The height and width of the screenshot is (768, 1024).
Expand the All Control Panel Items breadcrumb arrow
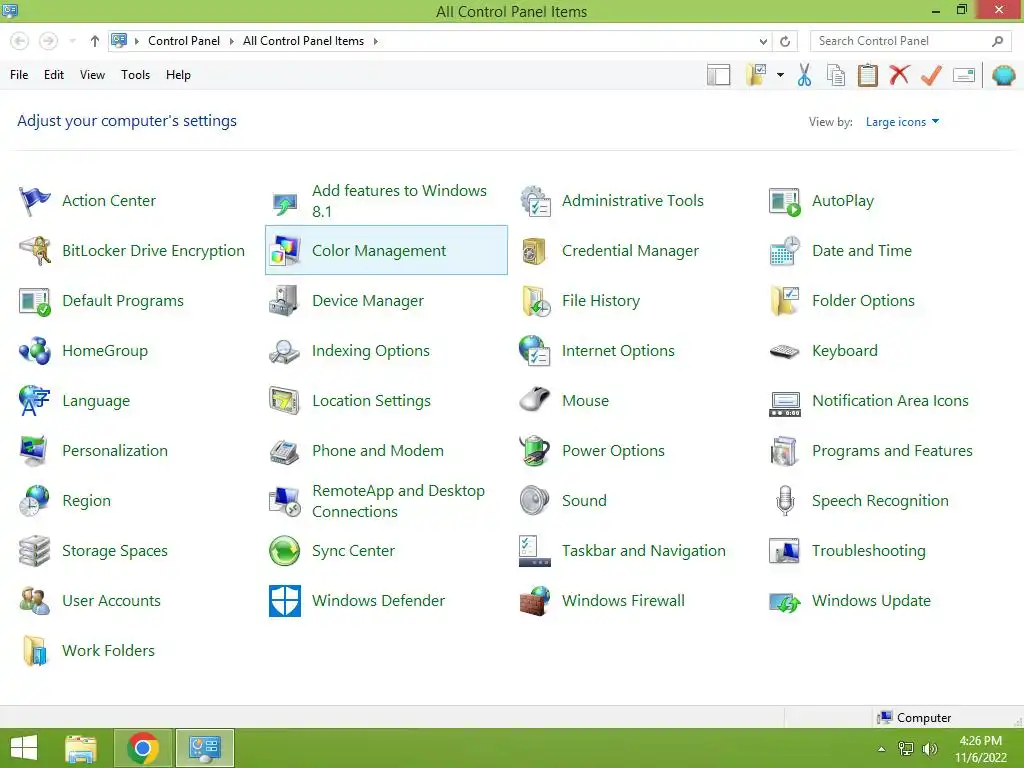click(x=376, y=41)
